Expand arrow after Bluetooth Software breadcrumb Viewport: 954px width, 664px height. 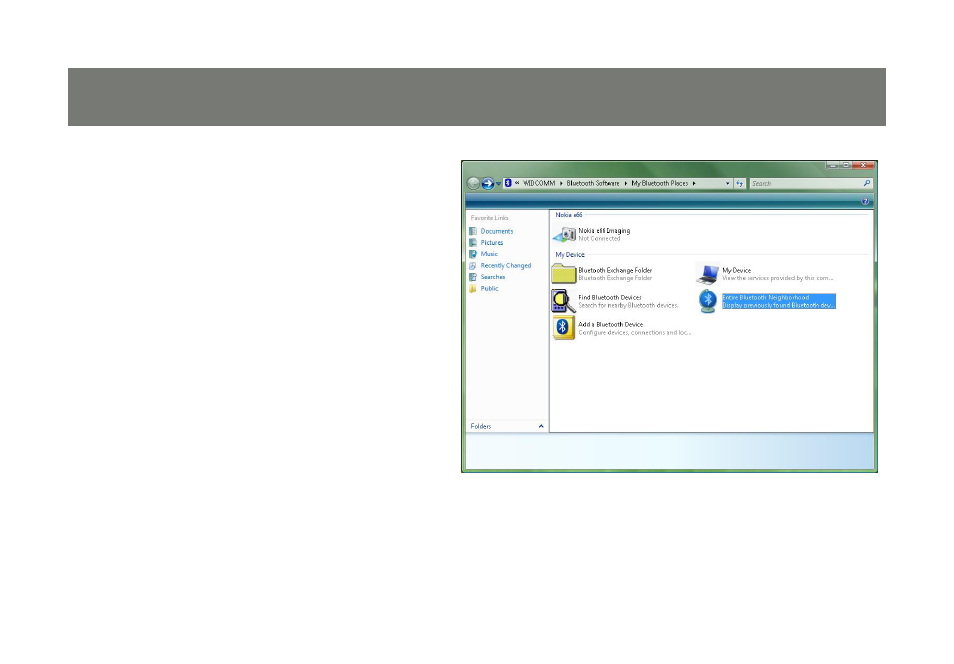click(x=625, y=183)
